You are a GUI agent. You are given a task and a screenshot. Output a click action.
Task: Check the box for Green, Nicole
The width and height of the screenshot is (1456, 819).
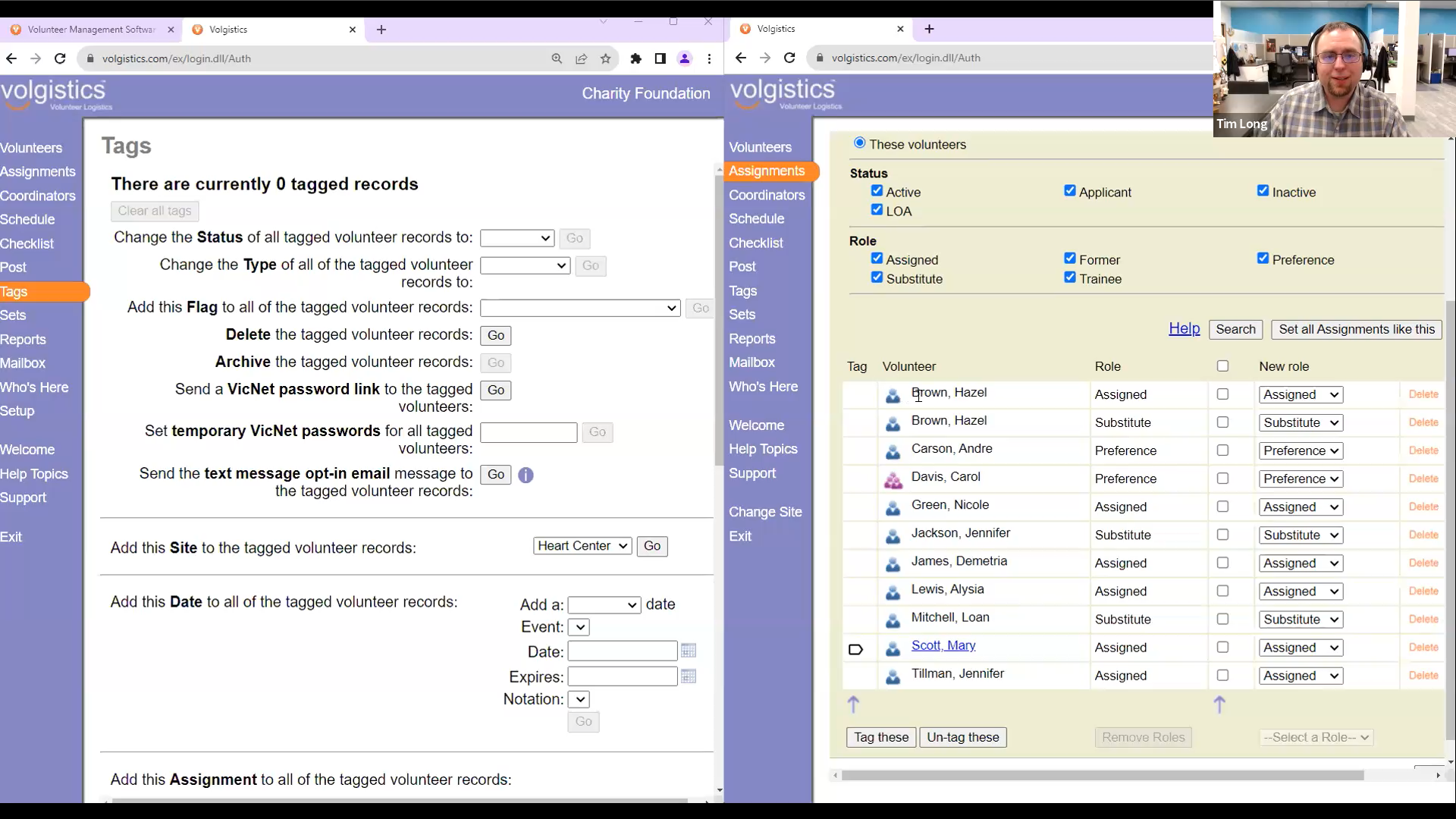tap(1222, 507)
